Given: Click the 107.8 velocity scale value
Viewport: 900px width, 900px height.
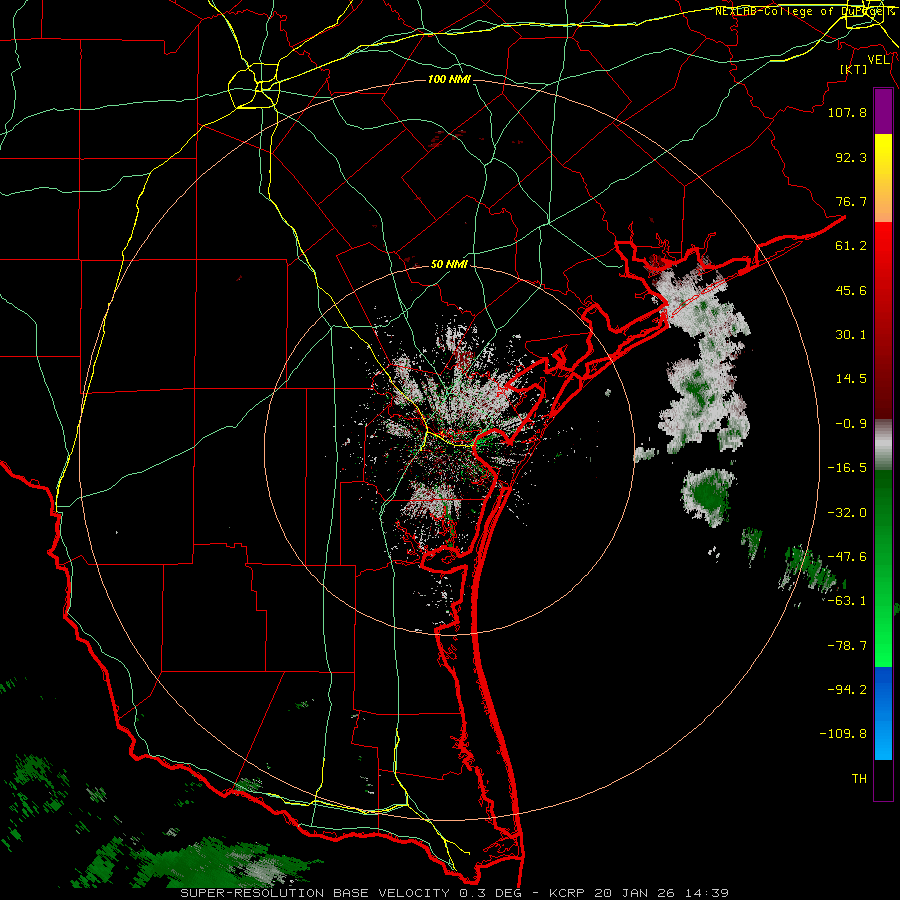Looking at the screenshot, I should click(x=847, y=112).
